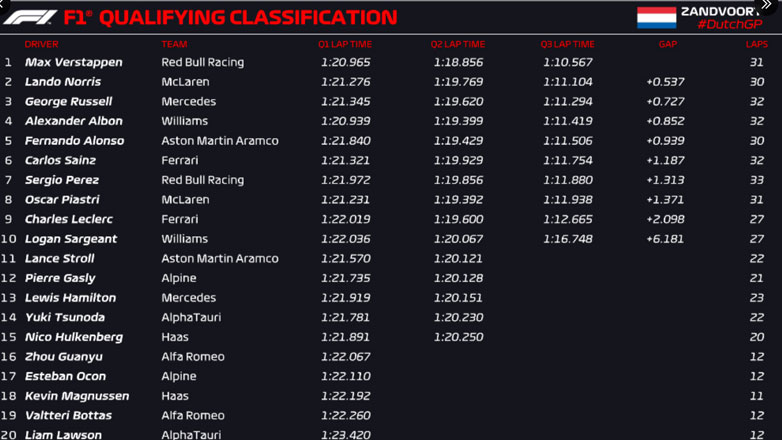The width and height of the screenshot is (782, 440).
Task: Click Lewis Hamilton's name
Action: (70, 298)
